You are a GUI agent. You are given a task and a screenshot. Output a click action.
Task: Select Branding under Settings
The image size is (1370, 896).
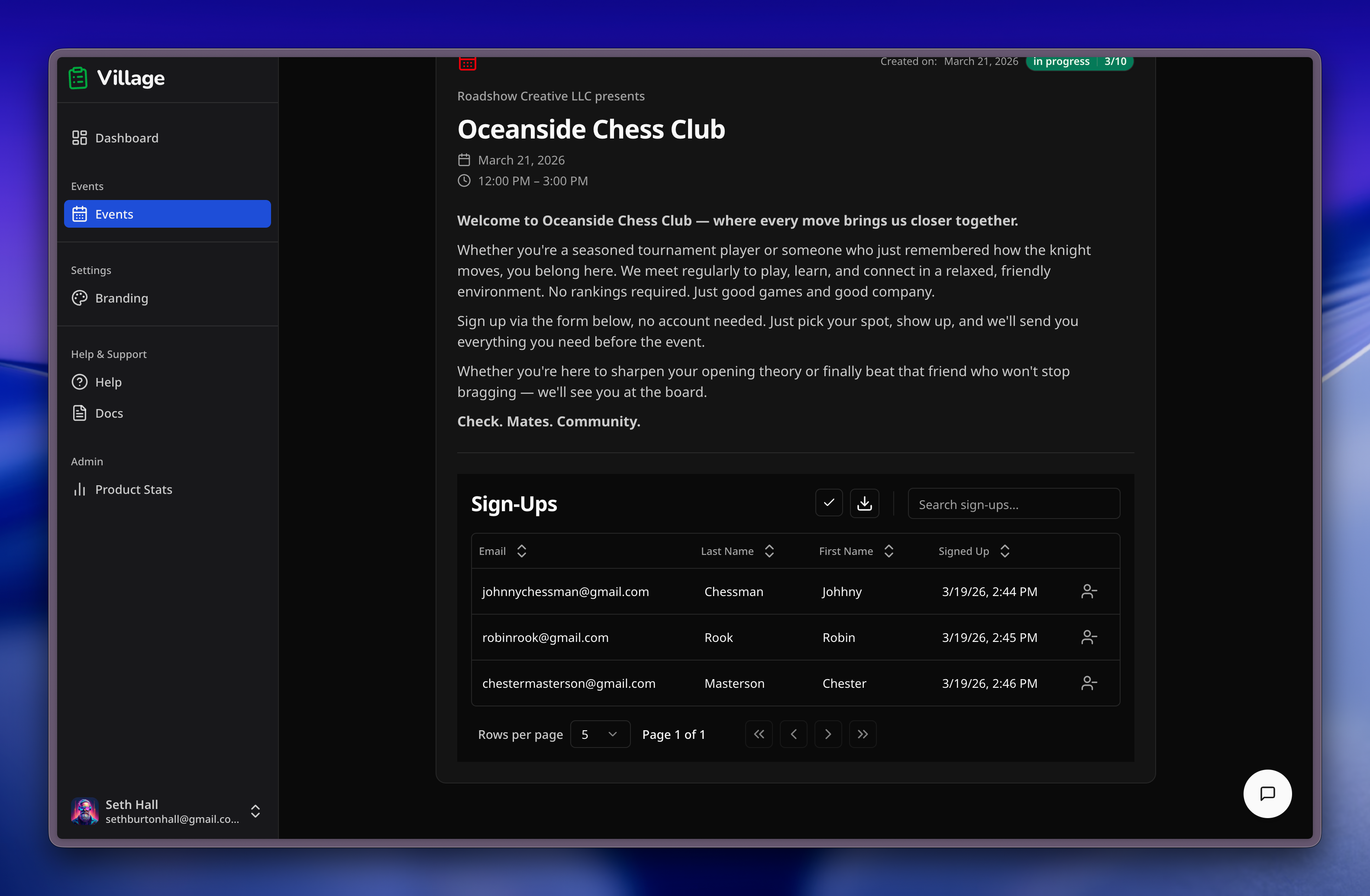click(122, 298)
